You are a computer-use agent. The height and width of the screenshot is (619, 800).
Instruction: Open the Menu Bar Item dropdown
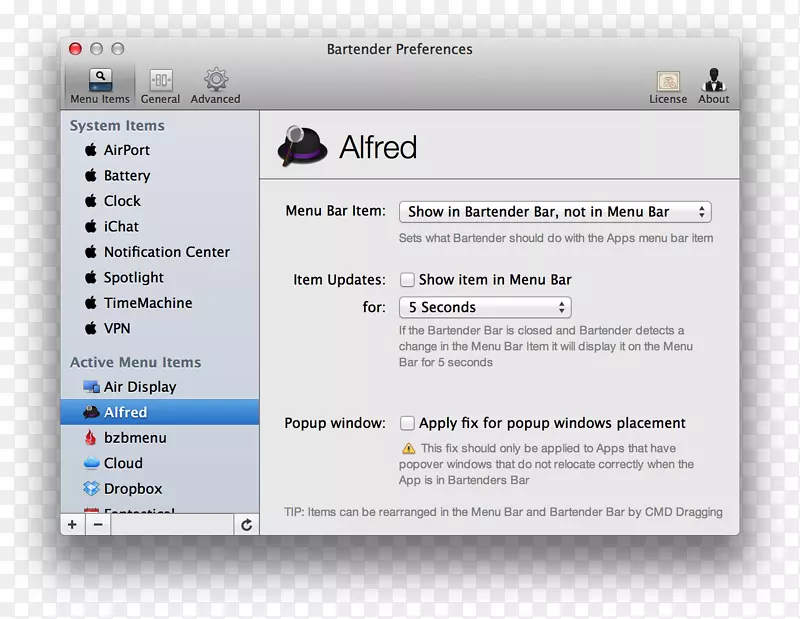[555, 212]
